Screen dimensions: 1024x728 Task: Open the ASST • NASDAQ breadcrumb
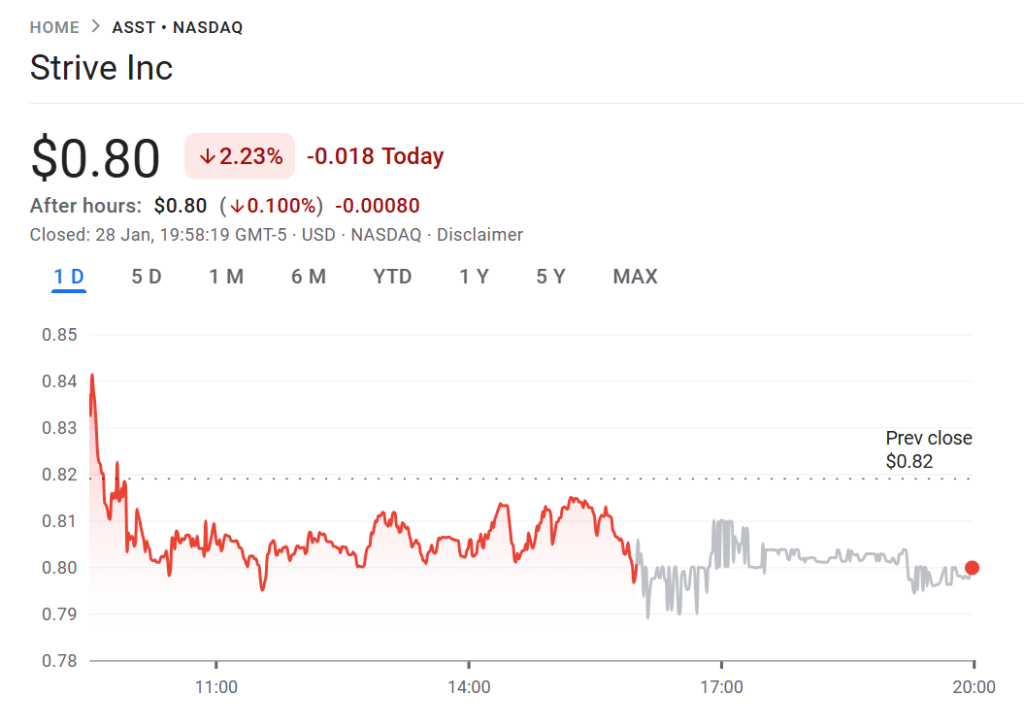pos(177,28)
